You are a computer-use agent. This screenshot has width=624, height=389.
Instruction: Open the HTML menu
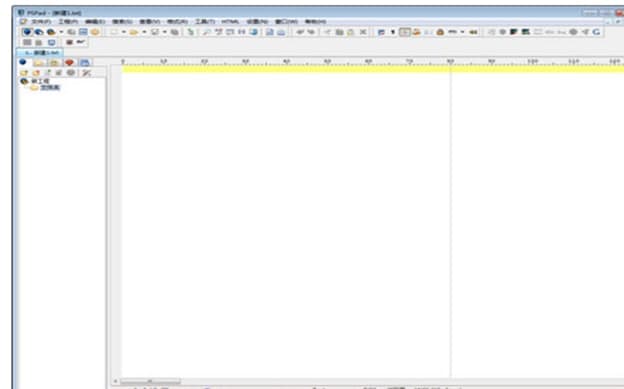coord(230,22)
